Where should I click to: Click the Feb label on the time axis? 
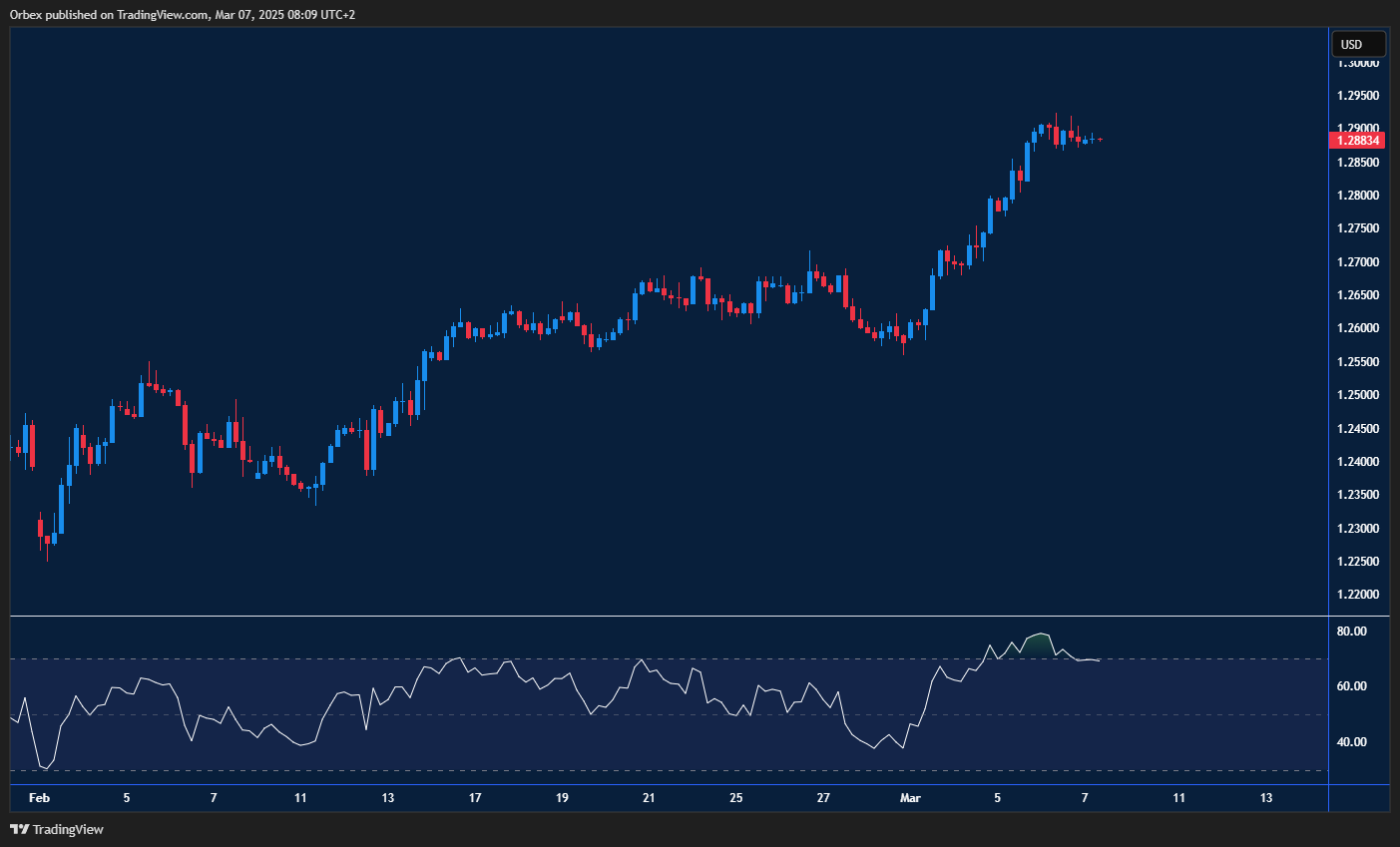[x=39, y=798]
